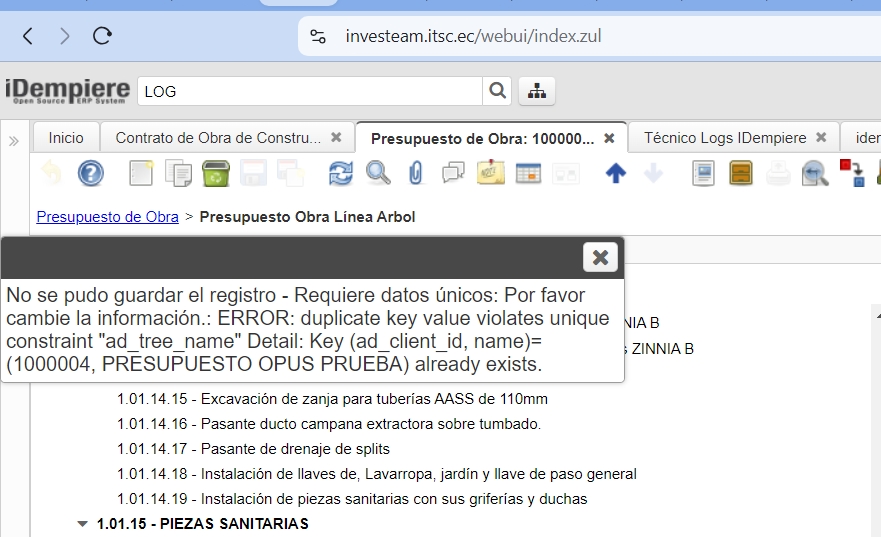Collapse the 1.01.15 PIEZAS SANITARIAS node
Image resolution: width=881 pixels, height=537 pixels.
tap(82, 524)
